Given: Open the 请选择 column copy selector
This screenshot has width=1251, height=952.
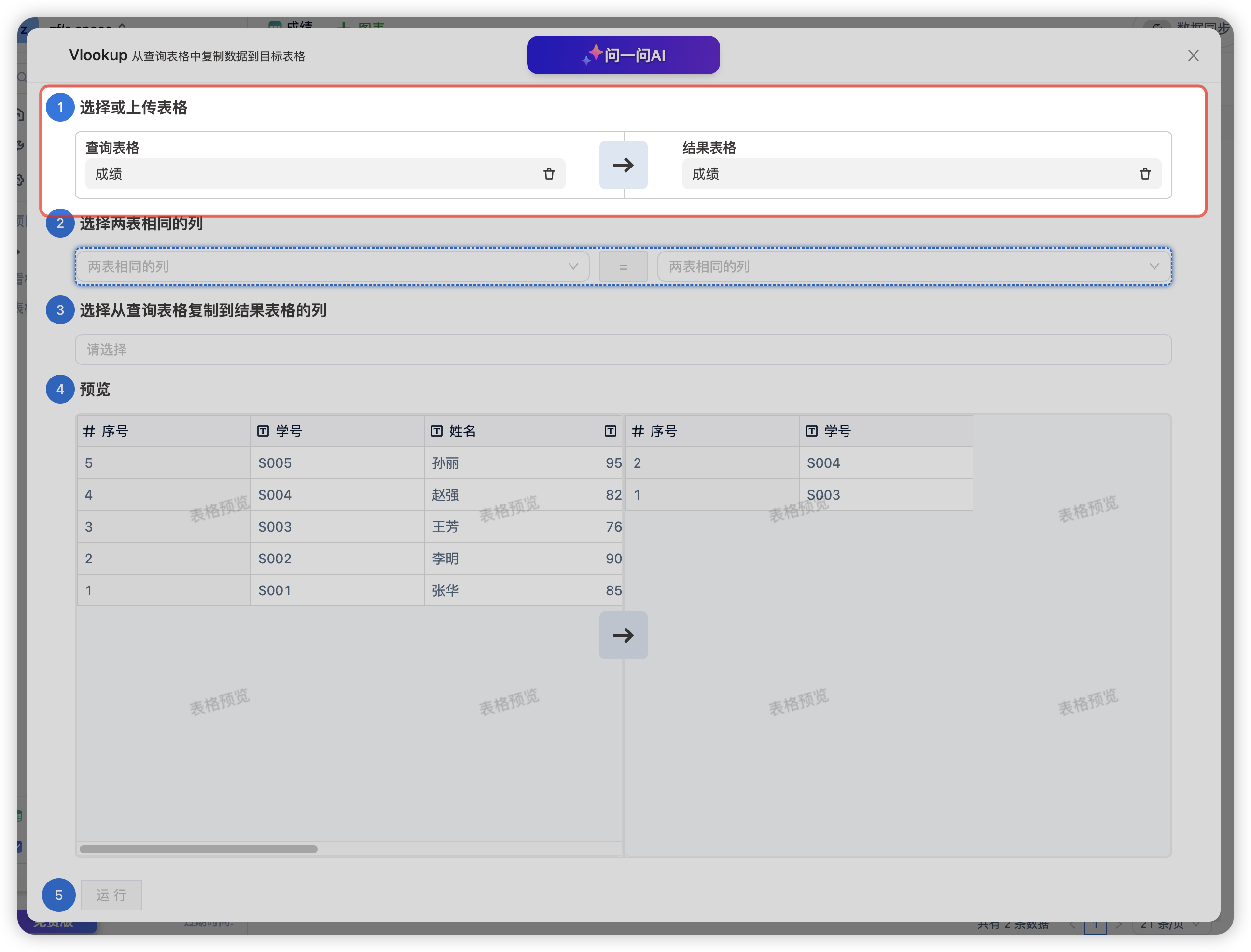Looking at the screenshot, I should 623,349.
